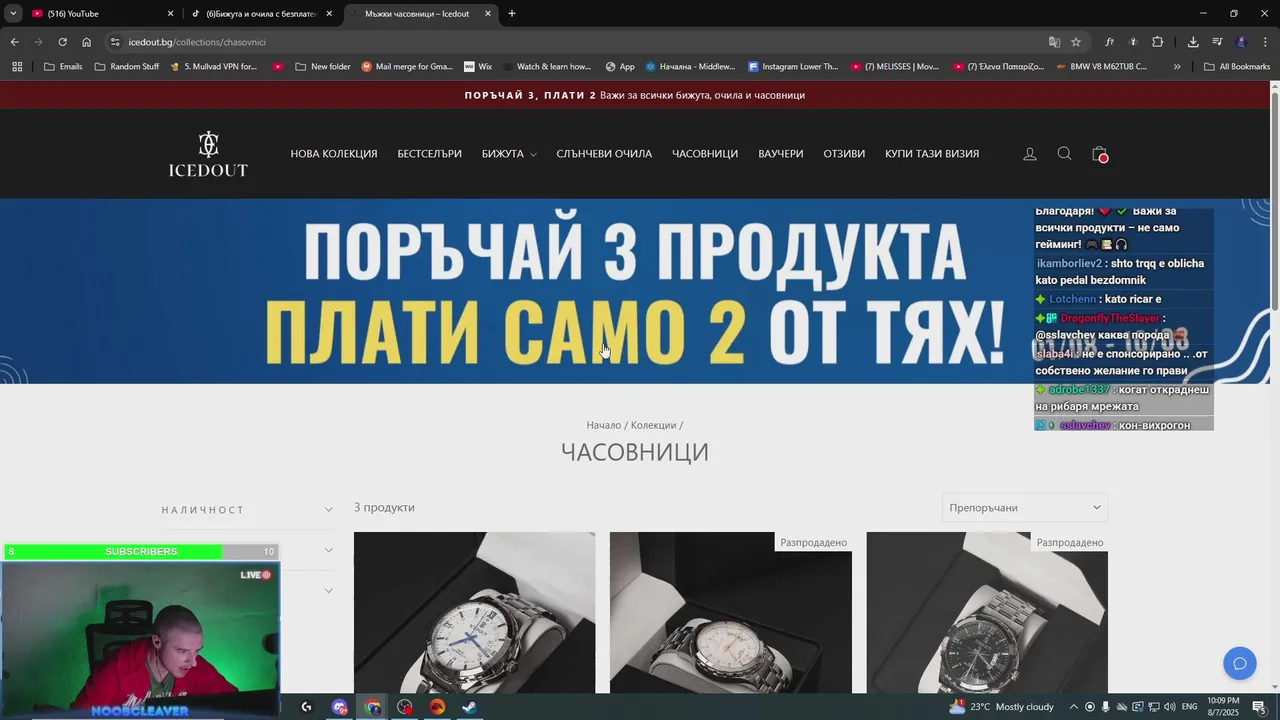This screenshot has height=720, width=1280.
Task: Click the Колекции breadcrumb link
Action: tap(653, 425)
